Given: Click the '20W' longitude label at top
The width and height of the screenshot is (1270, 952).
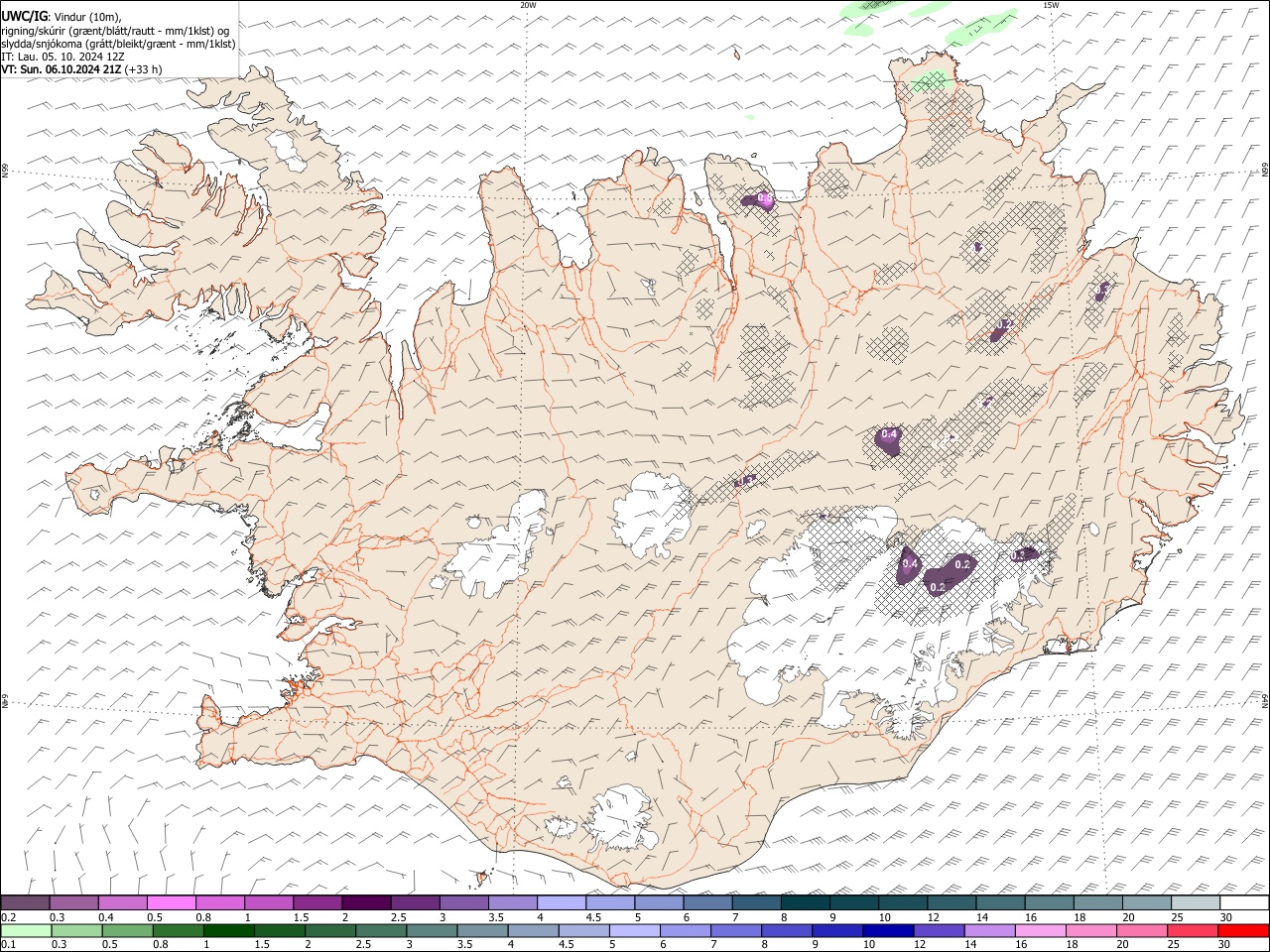Looking at the screenshot, I should click(x=528, y=5).
